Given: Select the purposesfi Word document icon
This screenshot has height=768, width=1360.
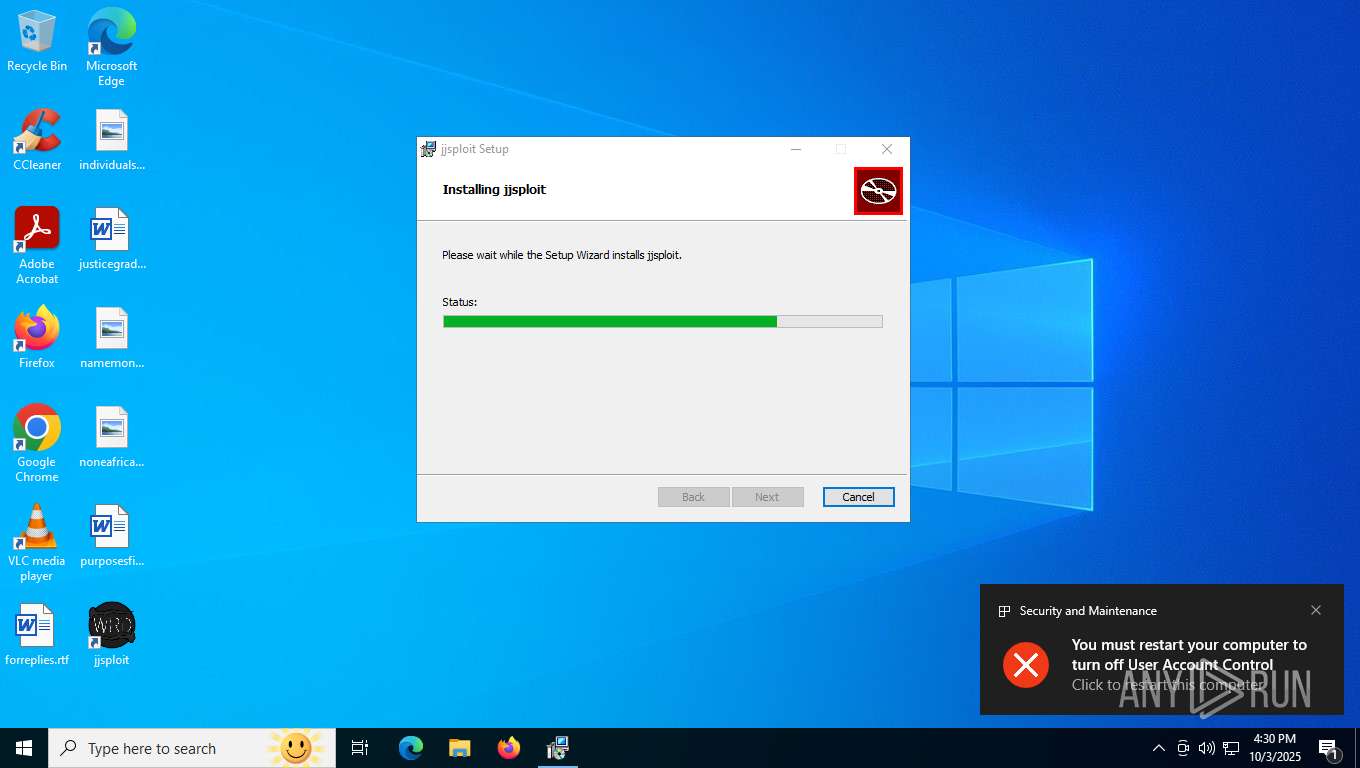Looking at the screenshot, I should (x=111, y=536).
